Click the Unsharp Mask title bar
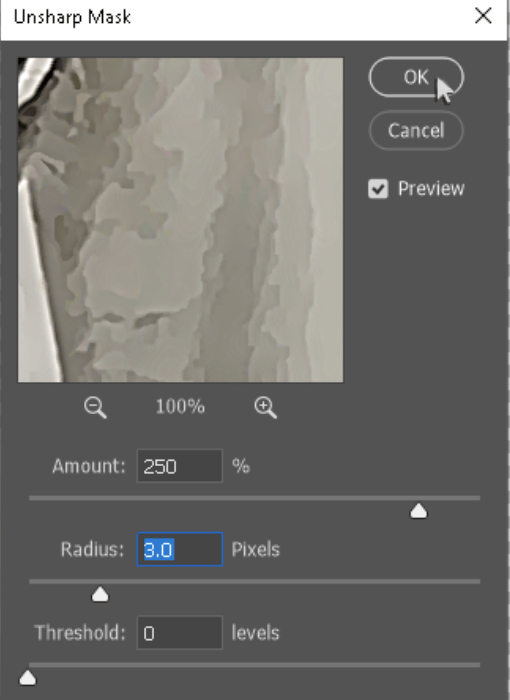This screenshot has width=510, height=700. point(232,18)
